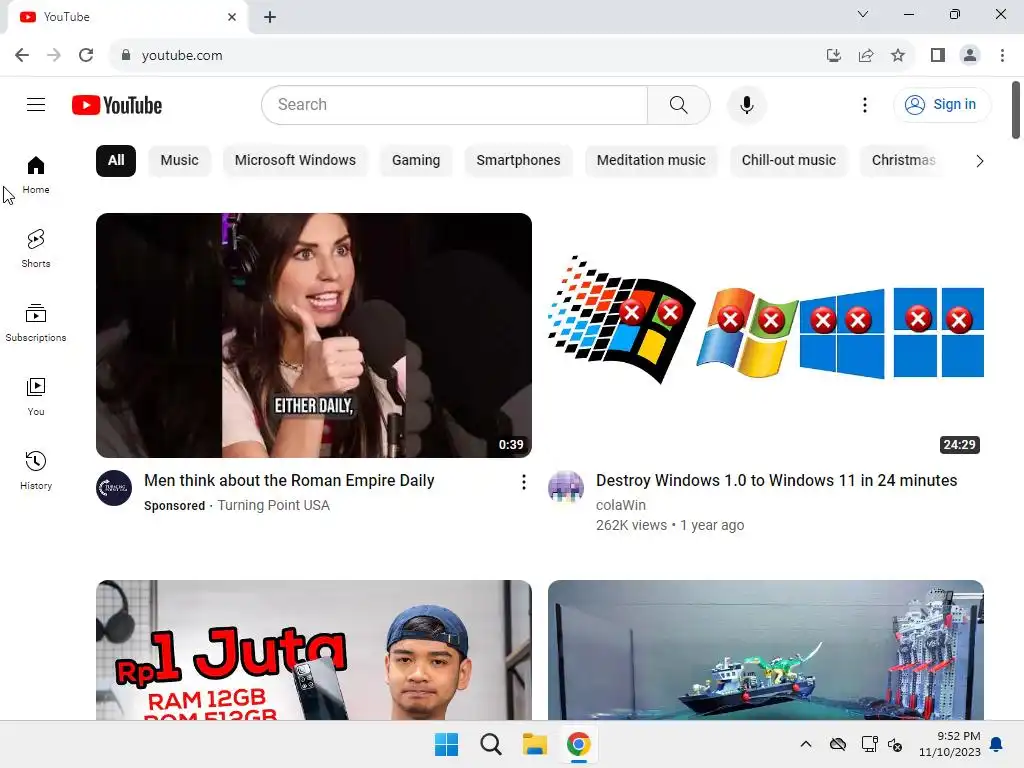Click the YouTube search input field
Image resolution: width=1024 pixels, height=768 pixels.
tap(455, 104)
